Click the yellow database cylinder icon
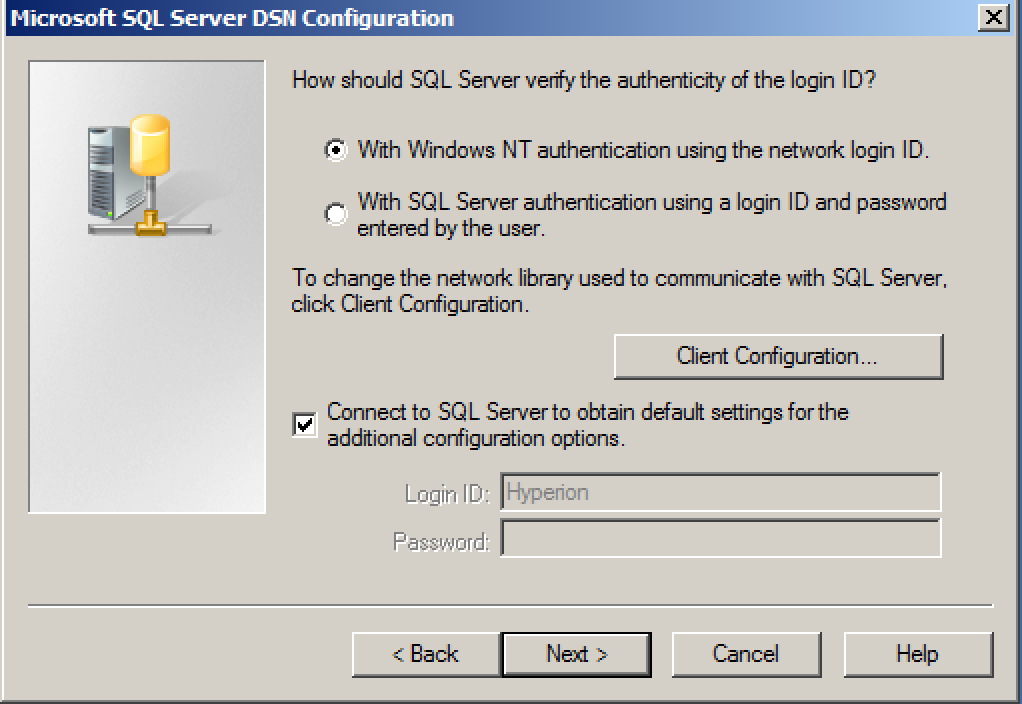1022x704 pixels. pyautogui.click(x=151, y=145)
